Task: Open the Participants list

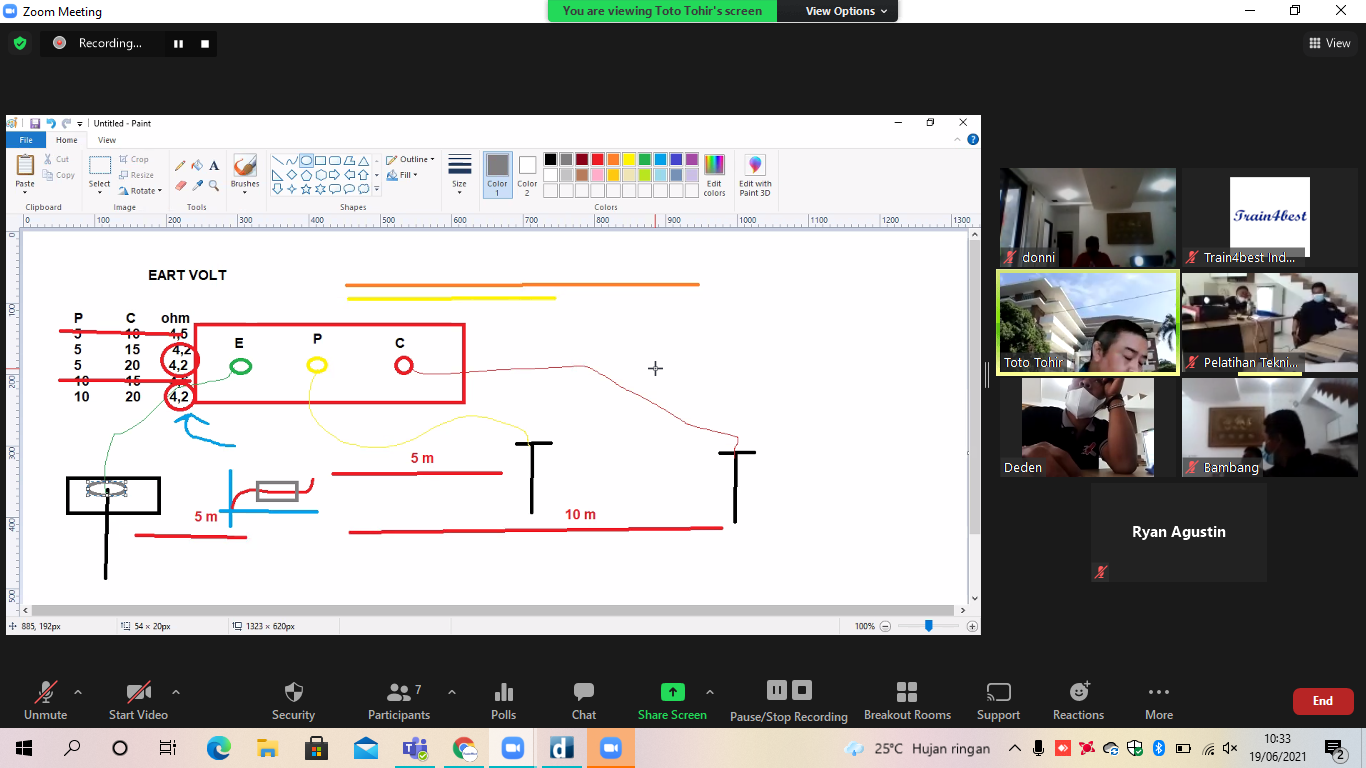Action: (399, 700)
